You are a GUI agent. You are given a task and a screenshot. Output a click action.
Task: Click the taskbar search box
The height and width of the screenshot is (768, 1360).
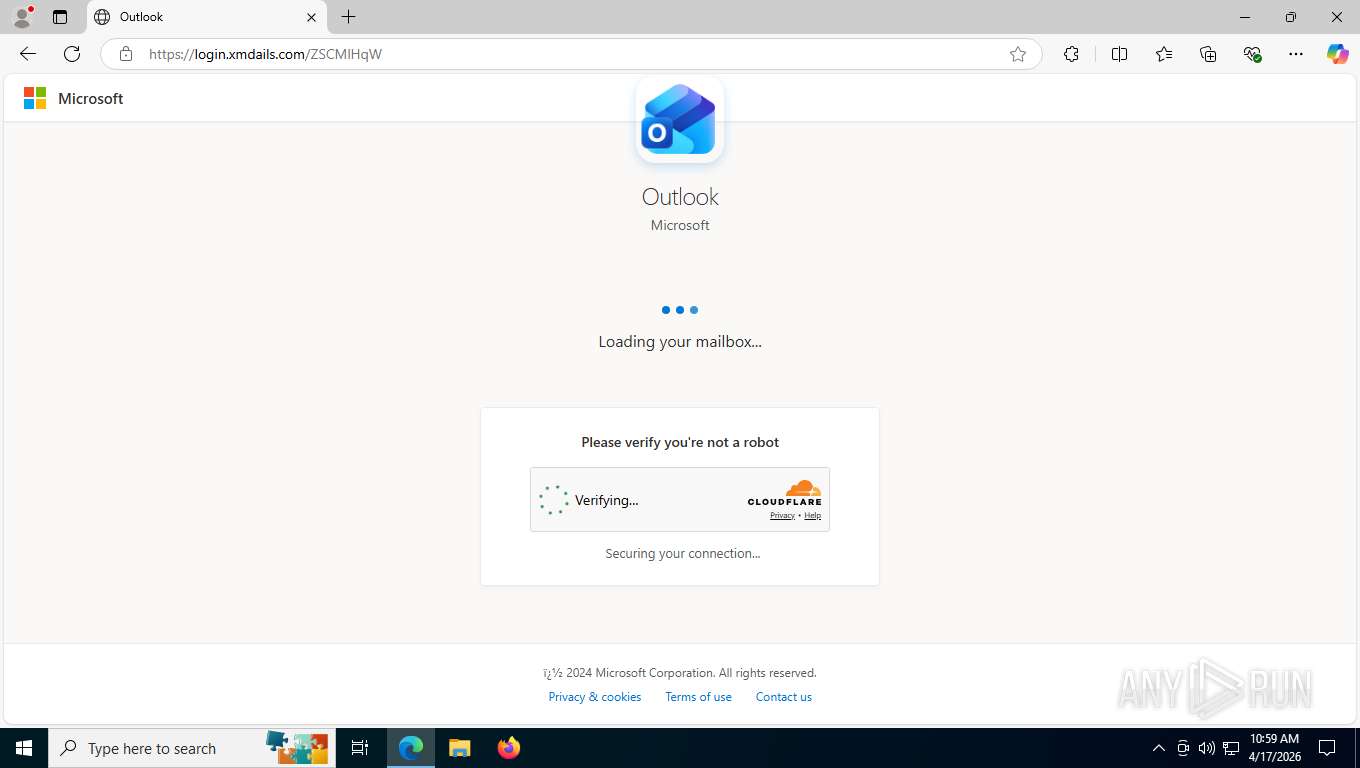pyautogui.click(x=192, y=748)
